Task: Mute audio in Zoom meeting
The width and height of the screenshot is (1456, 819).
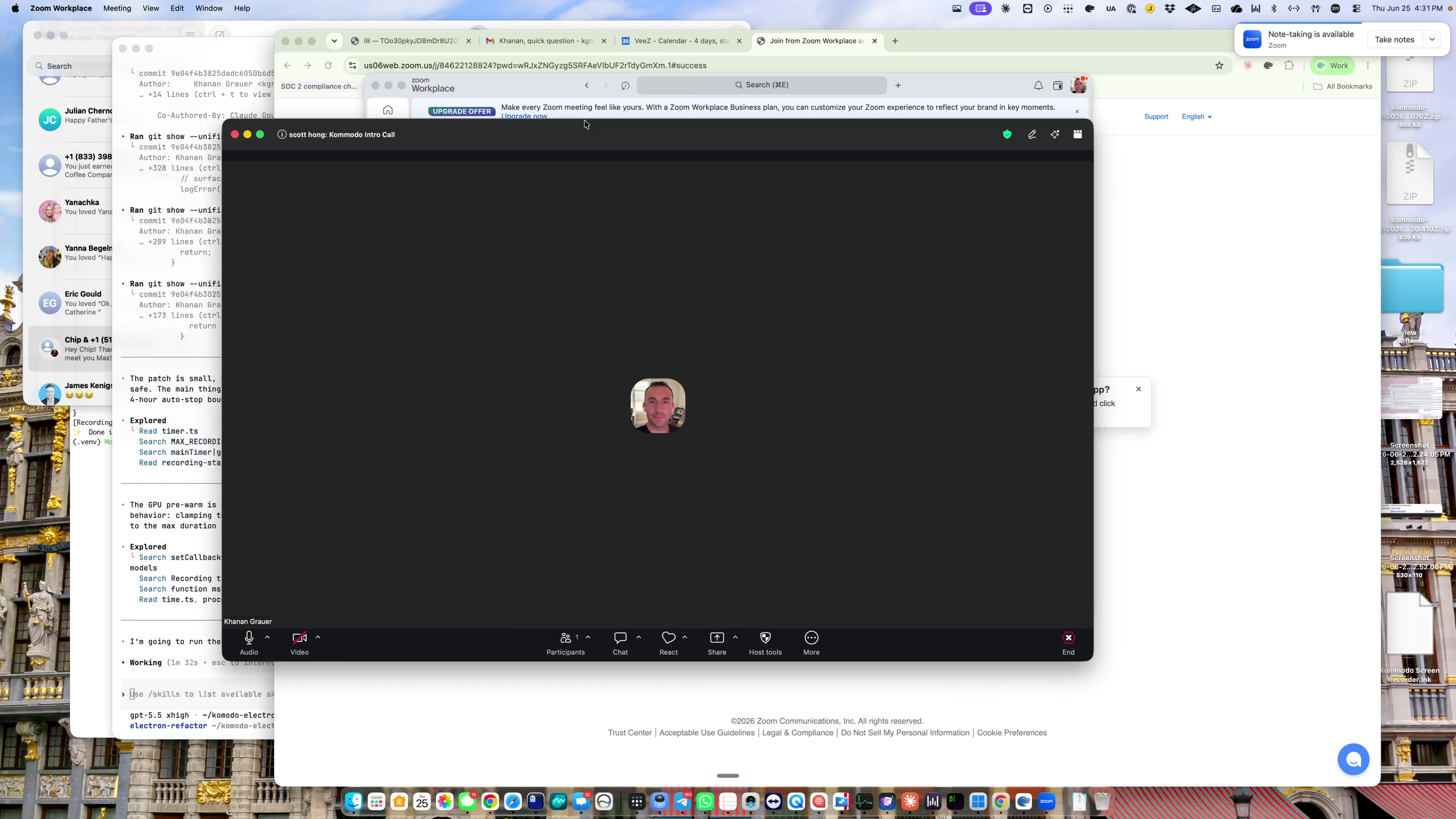Action: click(249, 643)
